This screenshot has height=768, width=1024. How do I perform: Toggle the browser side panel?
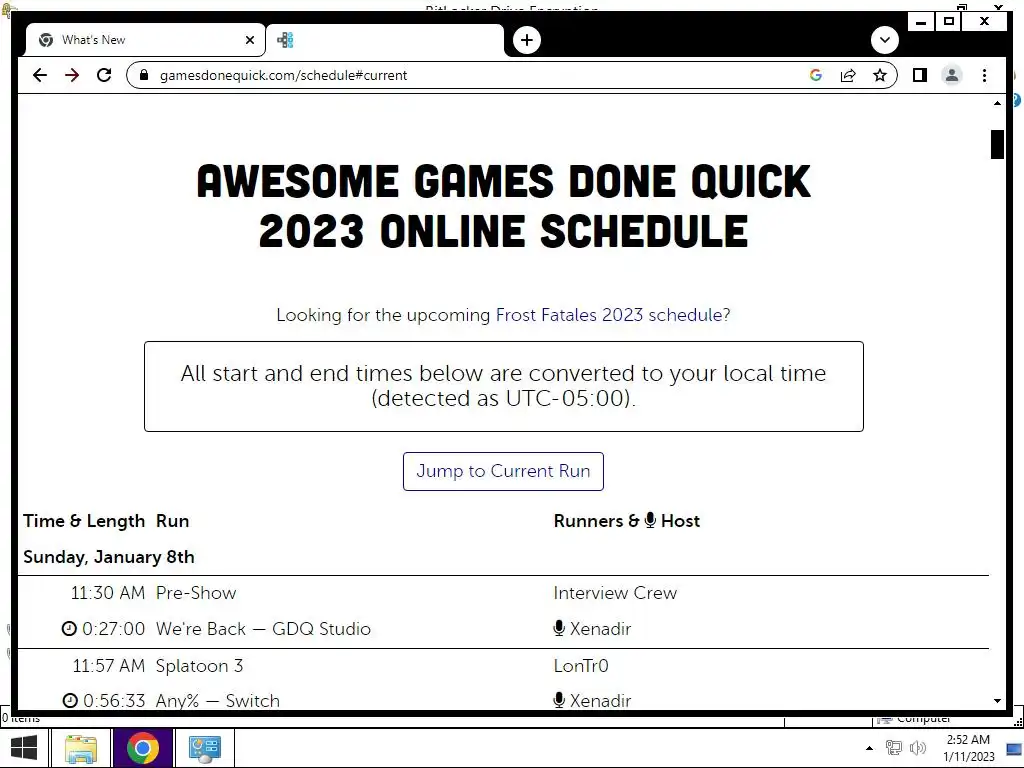[x=920, y=75]
